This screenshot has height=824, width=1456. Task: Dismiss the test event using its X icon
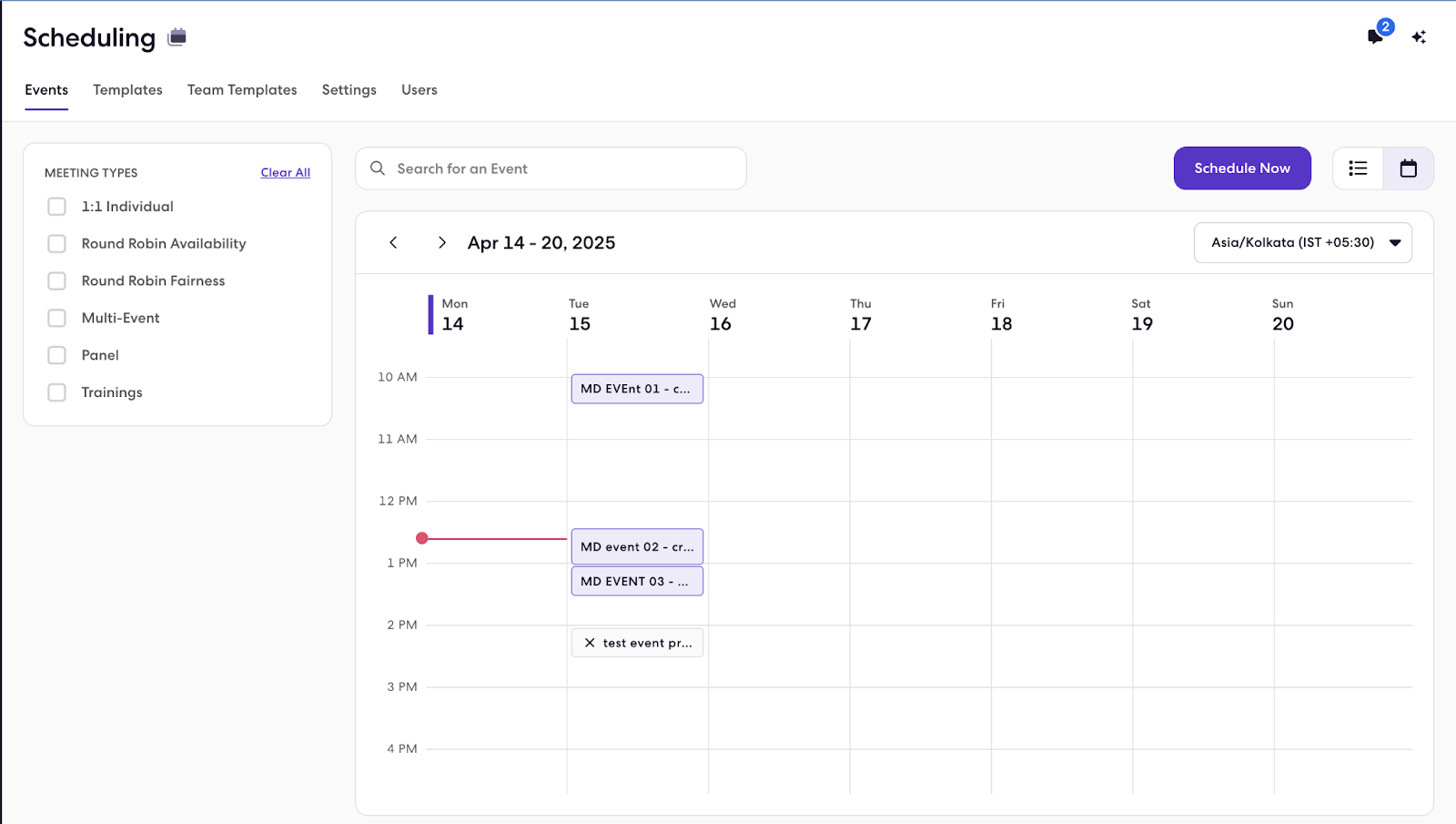tap(591, 642)
